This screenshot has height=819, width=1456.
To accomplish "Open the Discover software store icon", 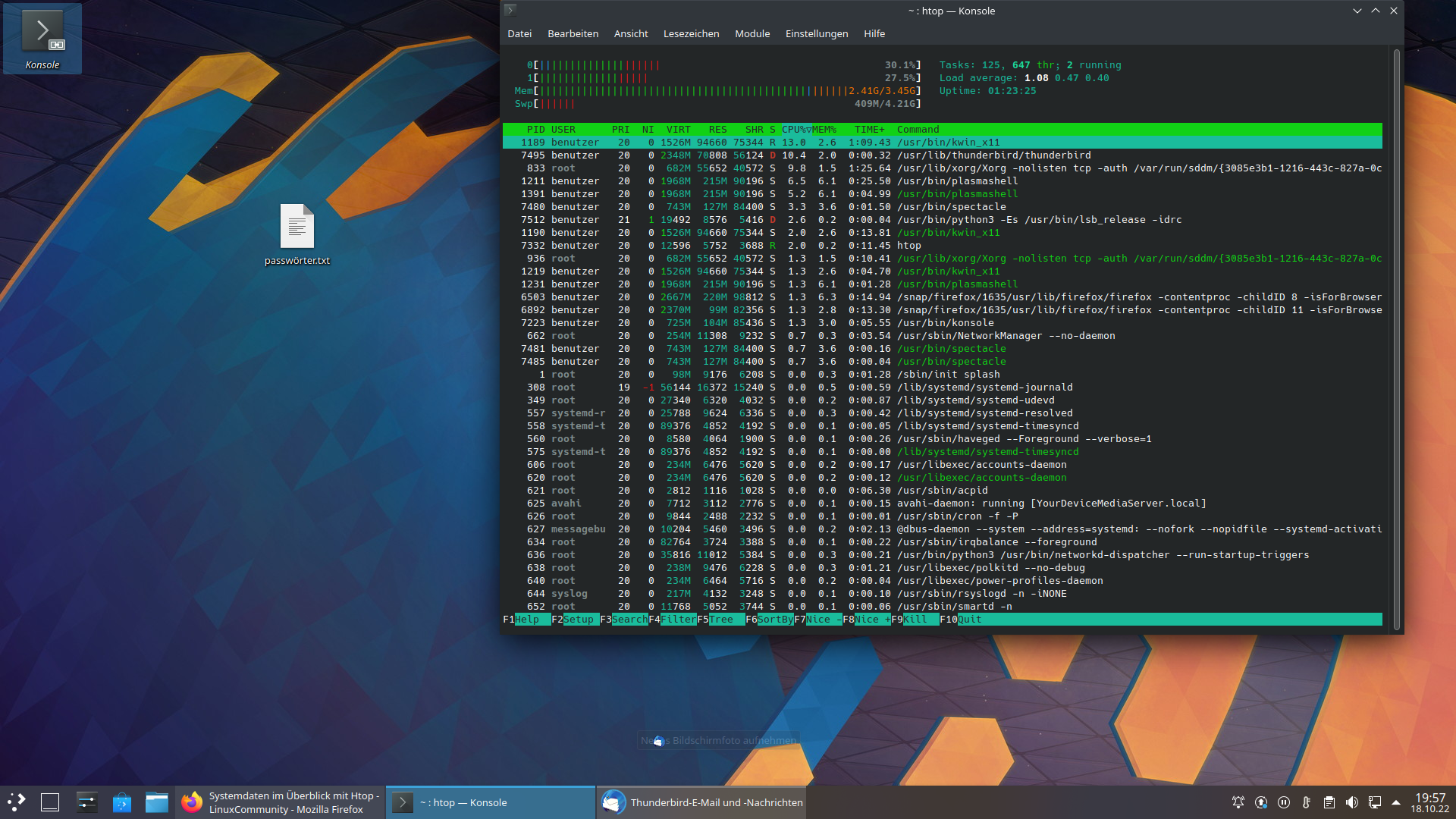I will pos(122,802).
